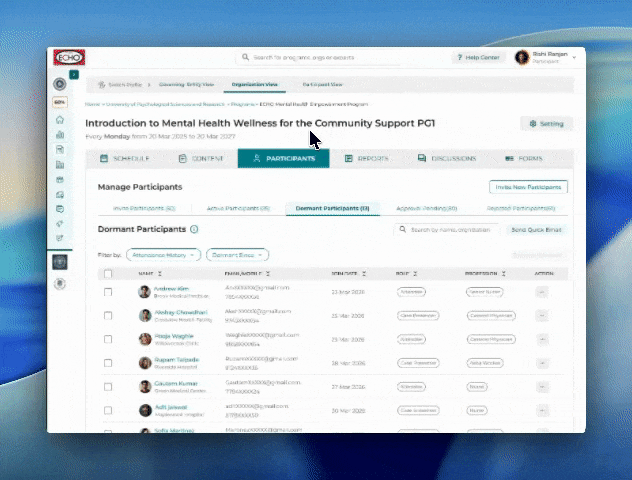The image size is (632, 480).
Task: Open the chat bubble sidebar icon
Action: [60, 209]
